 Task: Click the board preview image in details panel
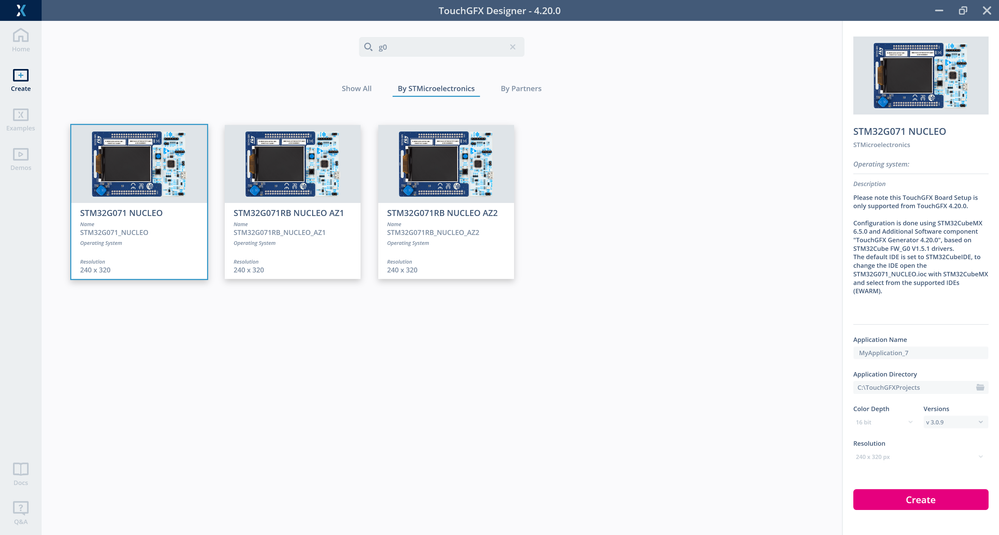[x=921, y=75]
